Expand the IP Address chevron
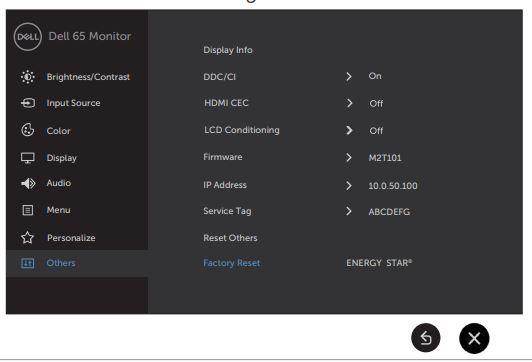 pyautogui.click(x=349, y=186)
